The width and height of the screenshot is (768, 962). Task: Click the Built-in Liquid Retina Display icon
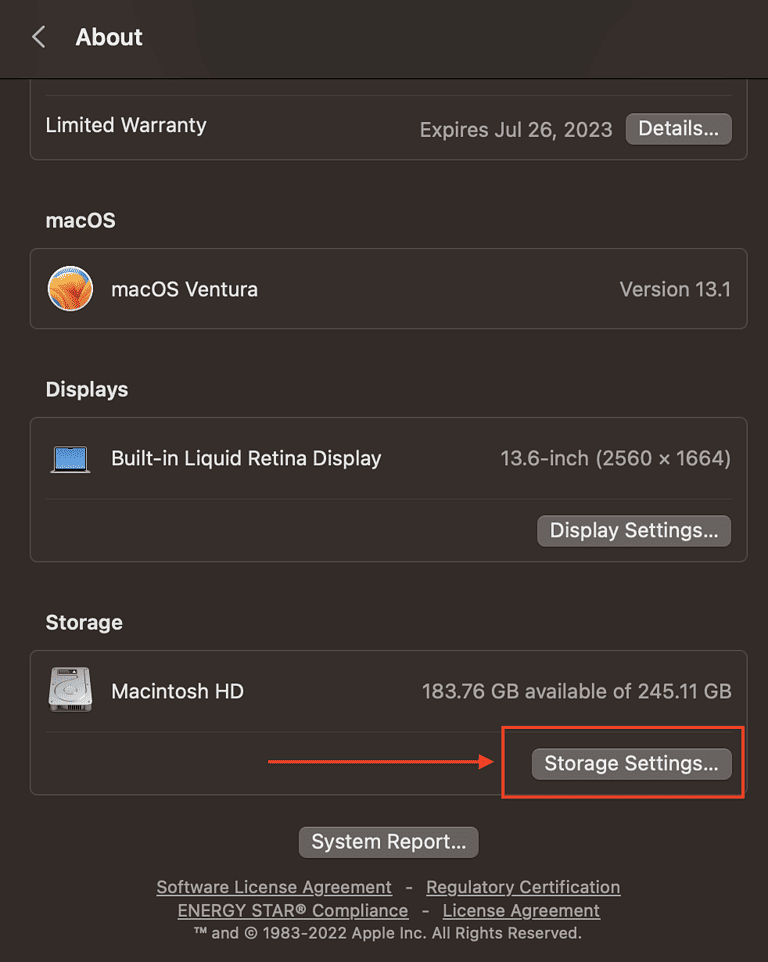click(70, 458)
